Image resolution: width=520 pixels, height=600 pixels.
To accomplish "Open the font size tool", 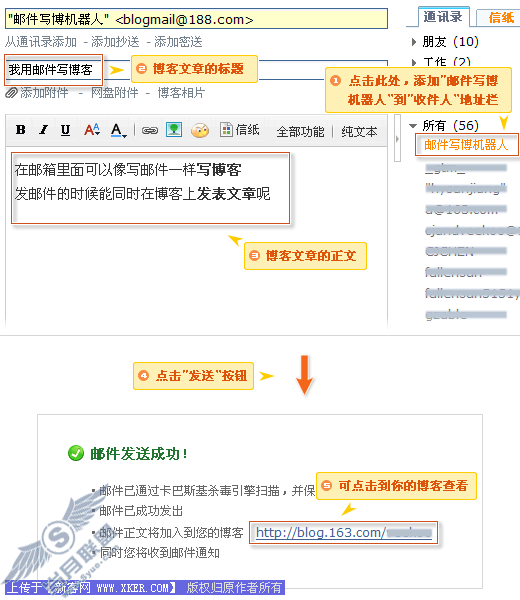I will pyautogui.click(x=92, y=130).
